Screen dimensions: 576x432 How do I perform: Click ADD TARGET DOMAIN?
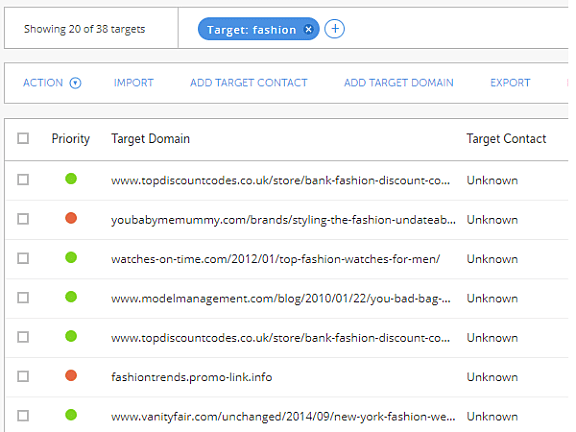point(399,83)
